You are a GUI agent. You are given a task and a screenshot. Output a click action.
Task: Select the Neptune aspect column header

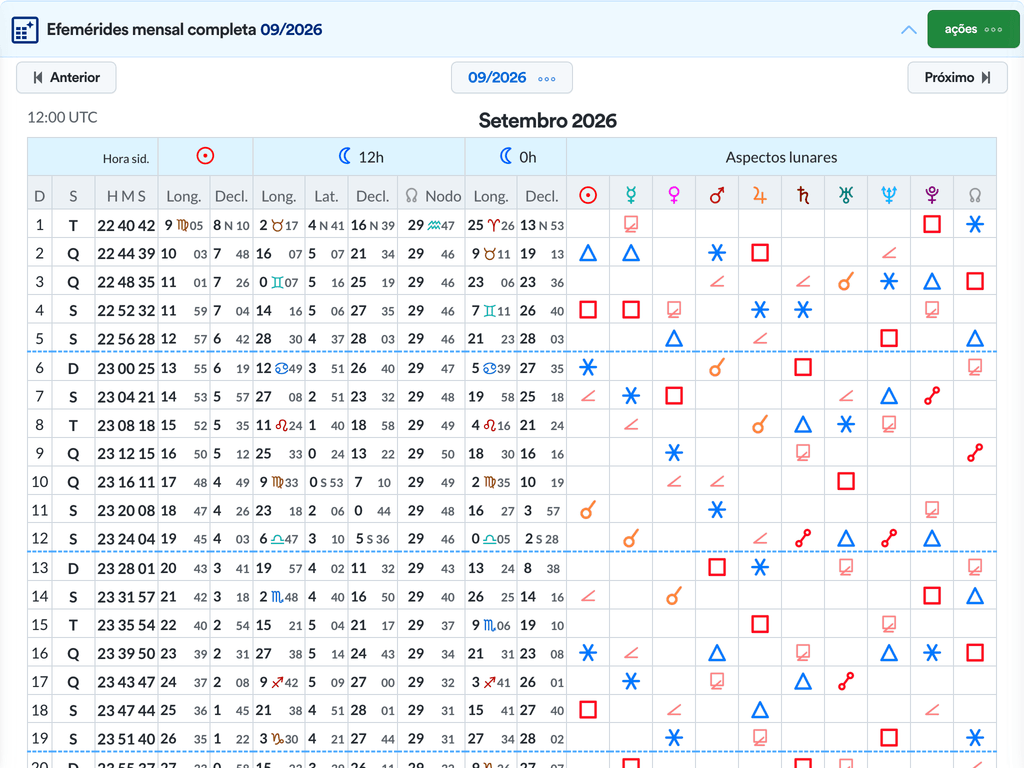coord(889,195)
